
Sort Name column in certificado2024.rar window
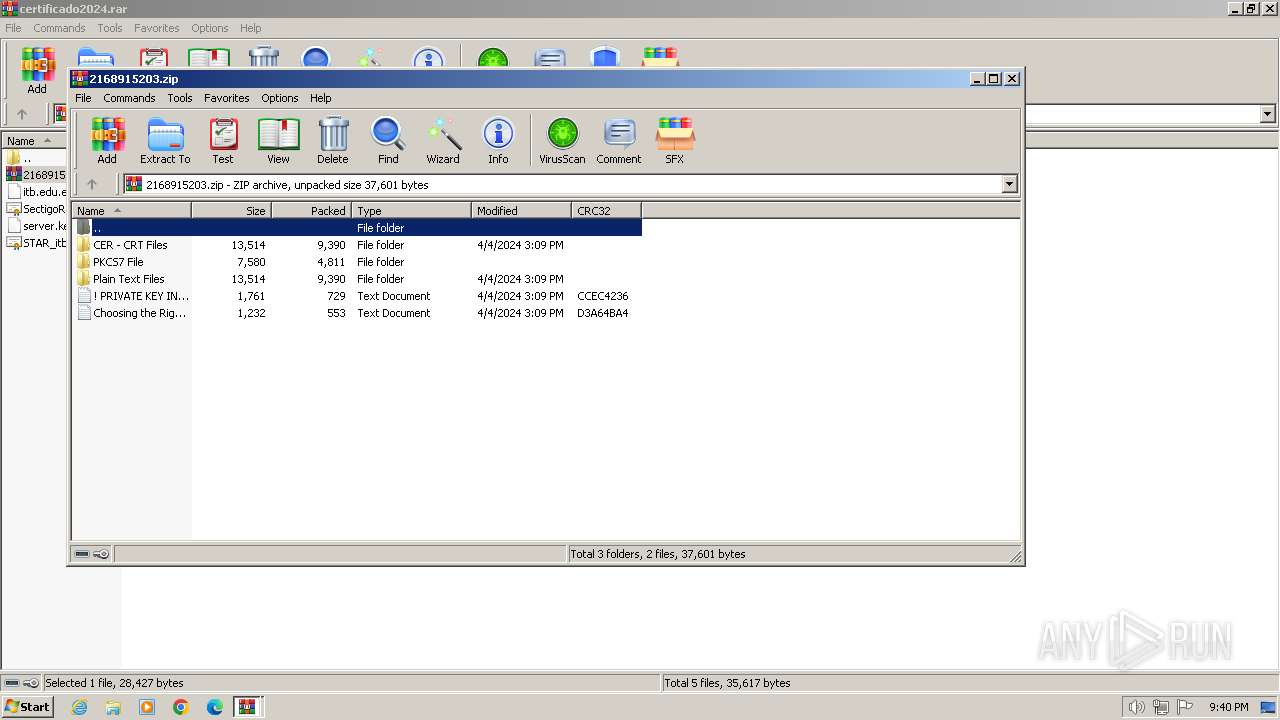(x=33, y=141)
